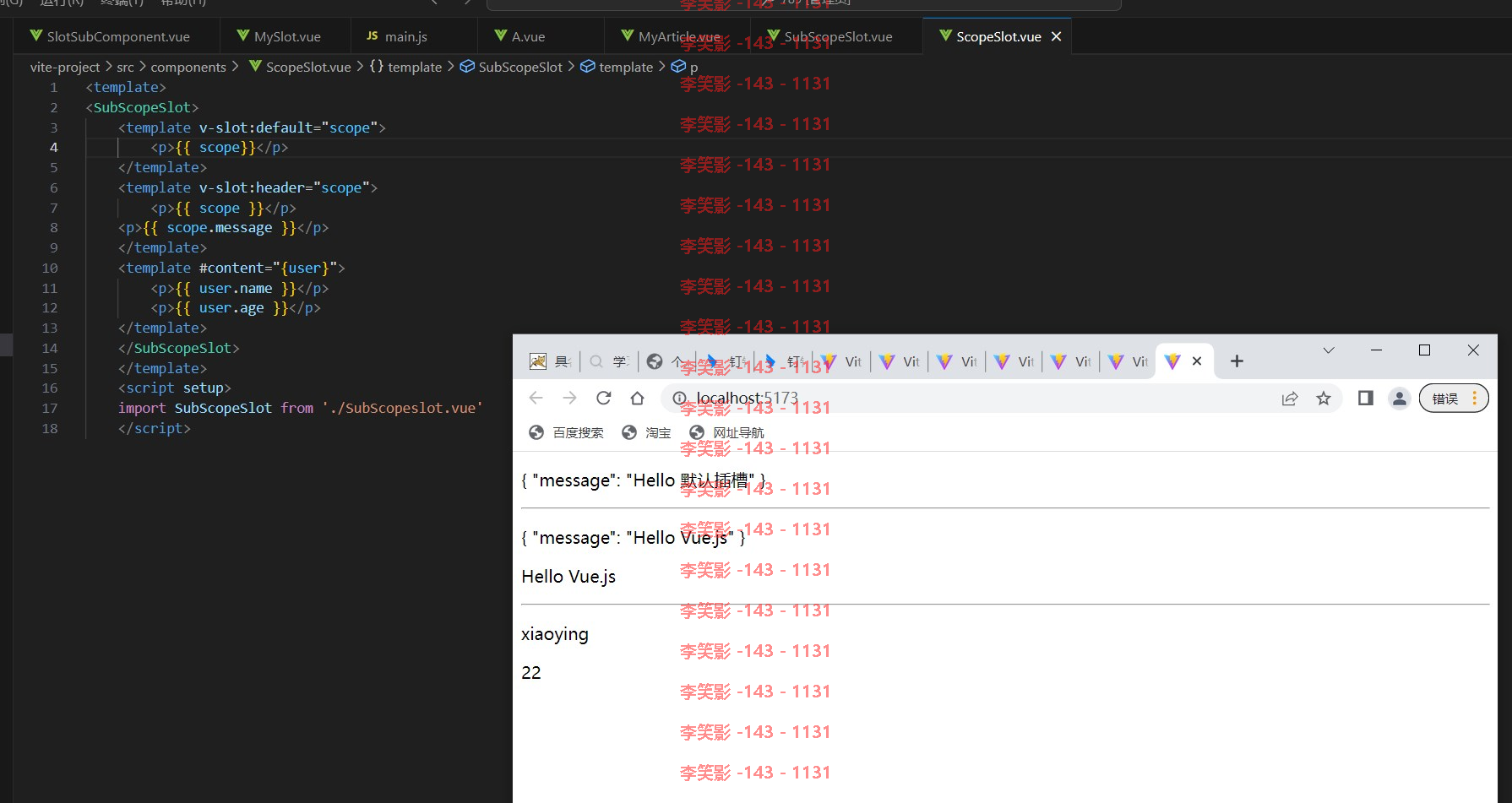Click the 错误 update button
The height and width of the screenshot is (803, 1512).
click(x=1445, y=399)
